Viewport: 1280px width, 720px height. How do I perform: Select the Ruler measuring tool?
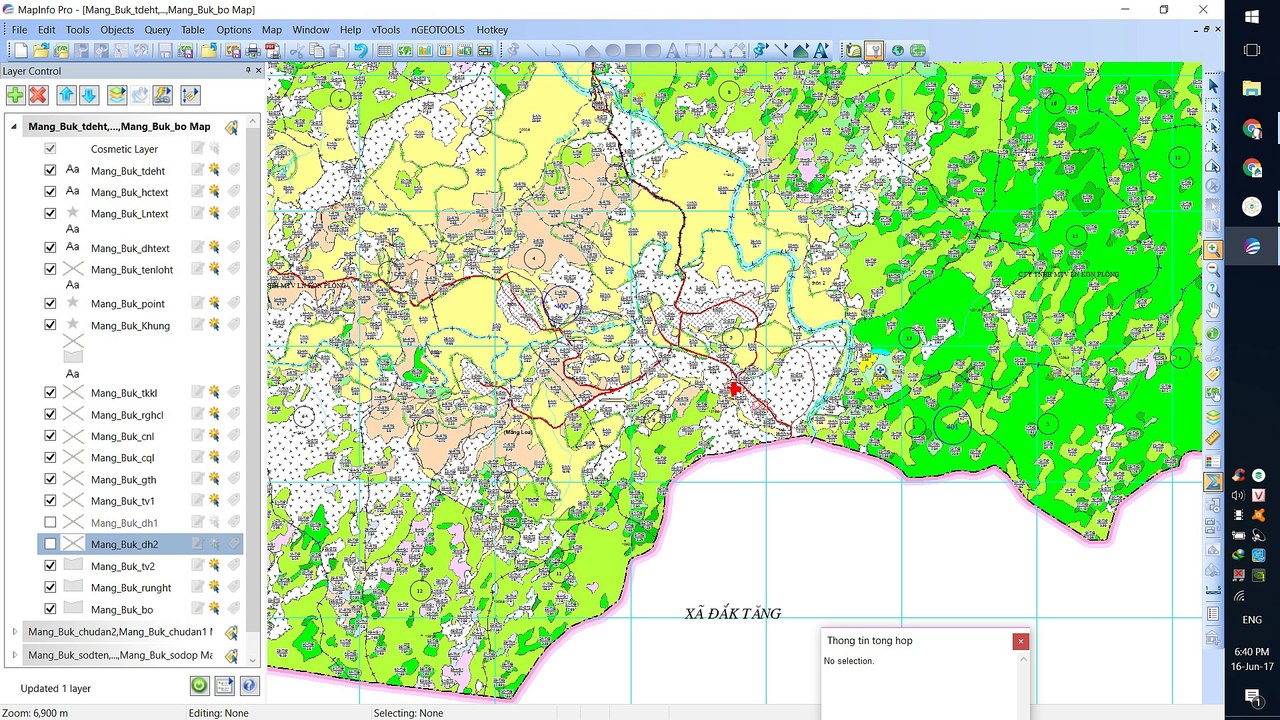(x=1212, y=437)
